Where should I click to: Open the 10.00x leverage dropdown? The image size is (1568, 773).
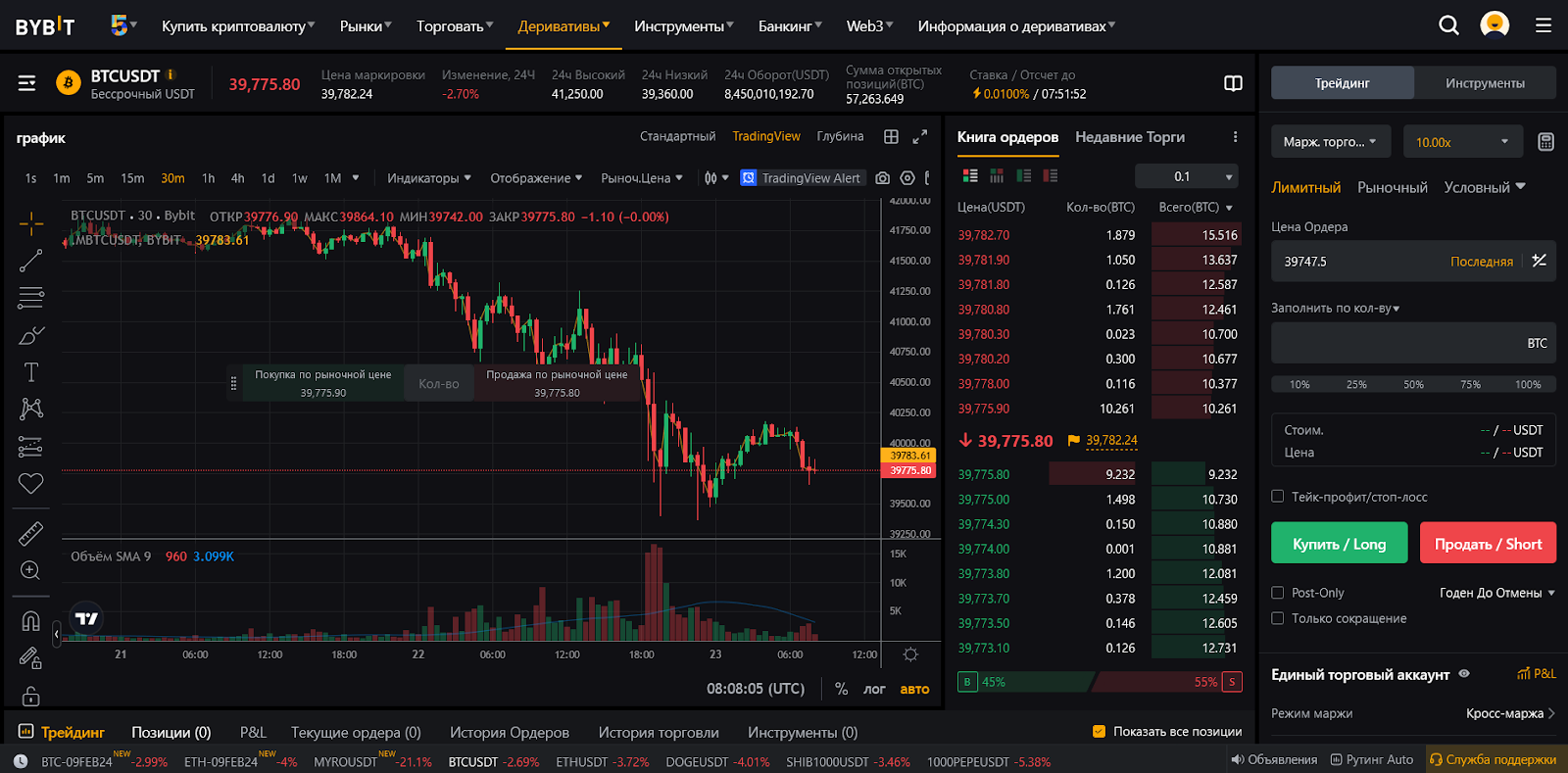click(x=1463, y=142)
